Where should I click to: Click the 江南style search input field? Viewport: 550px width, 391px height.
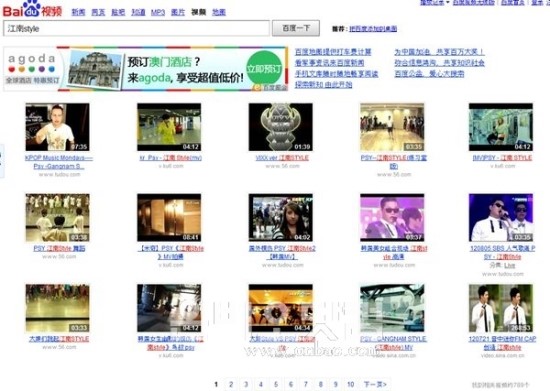[x=136, y=28]
